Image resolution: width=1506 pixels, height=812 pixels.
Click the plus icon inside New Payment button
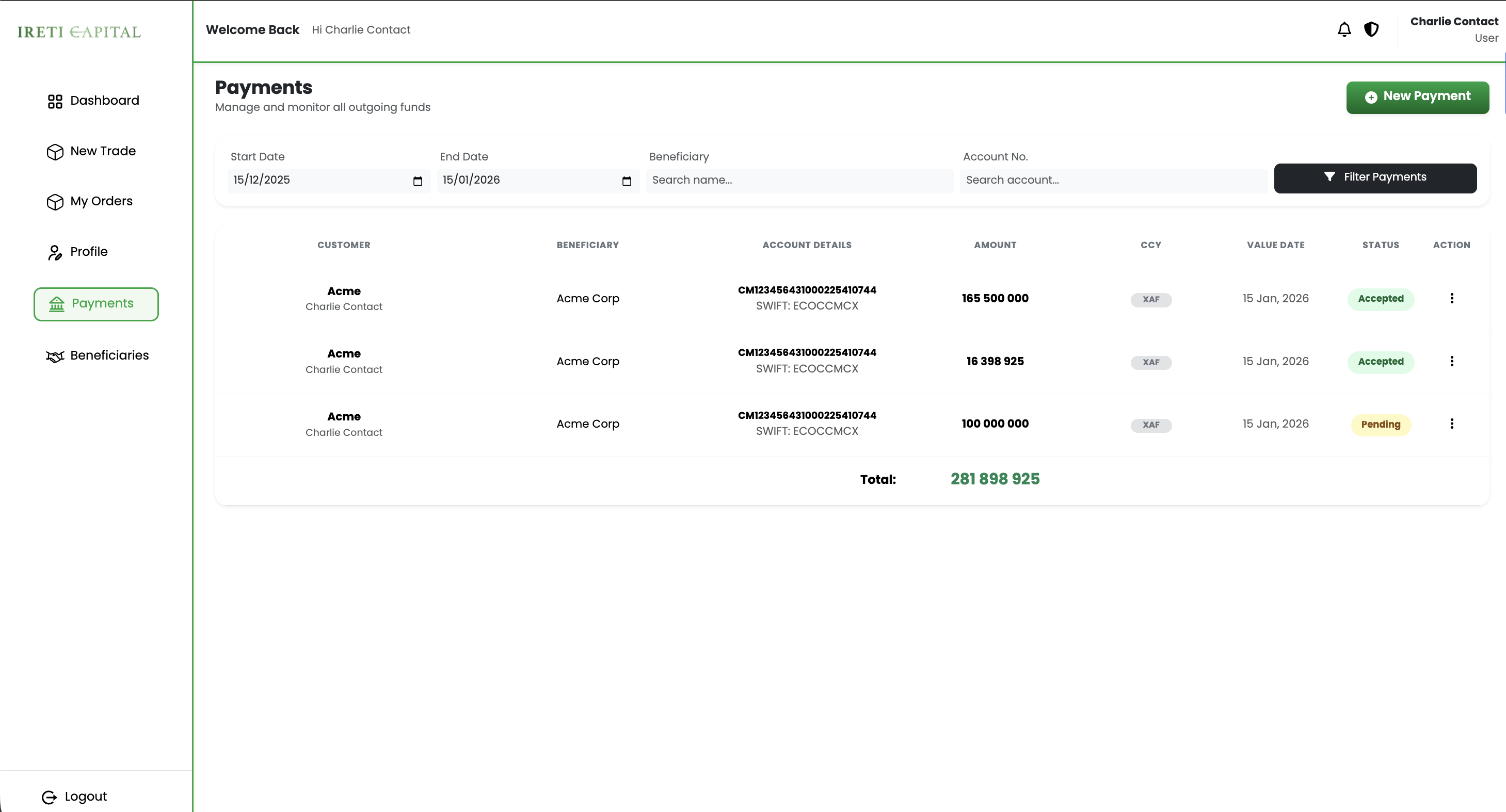1372,97
